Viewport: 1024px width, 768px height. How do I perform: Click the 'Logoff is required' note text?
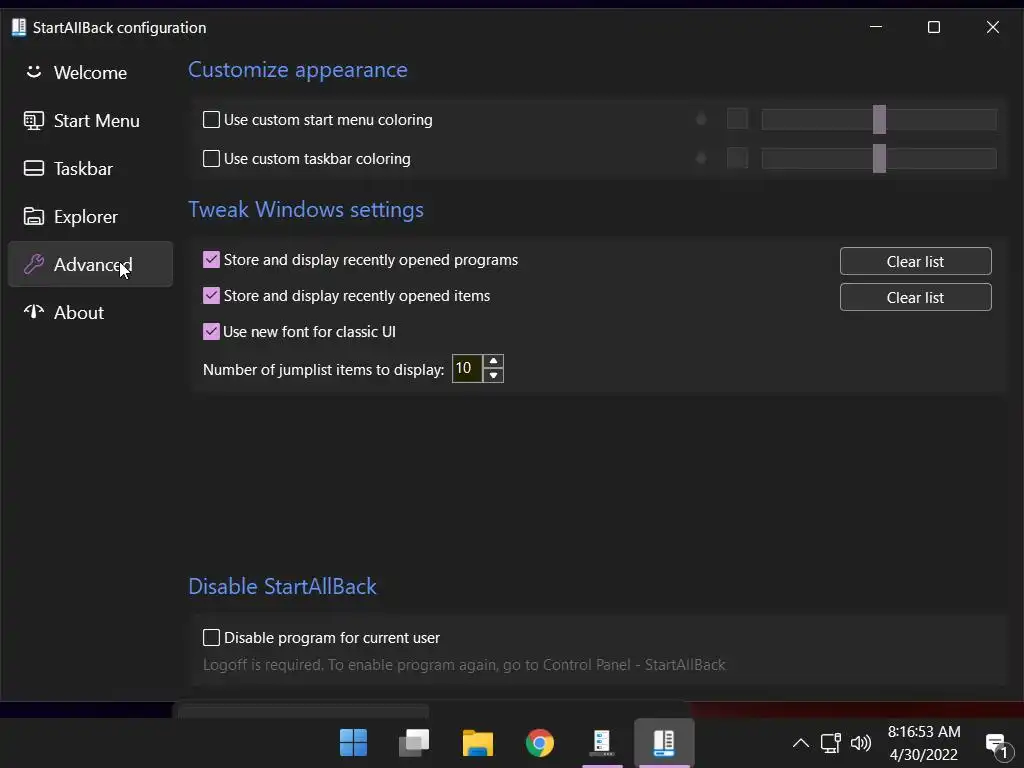pyautogui.click(x=464, y=665)
